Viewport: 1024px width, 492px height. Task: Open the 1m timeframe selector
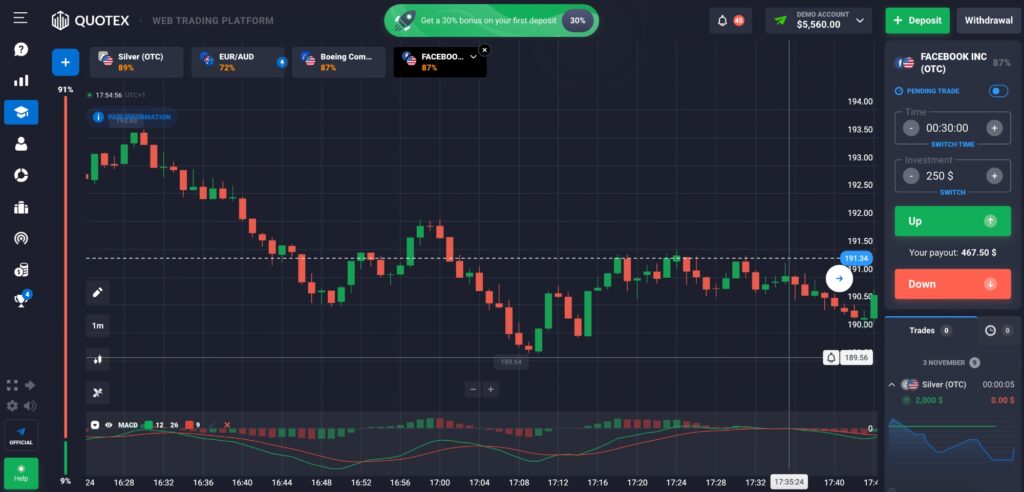pos(98,325)
